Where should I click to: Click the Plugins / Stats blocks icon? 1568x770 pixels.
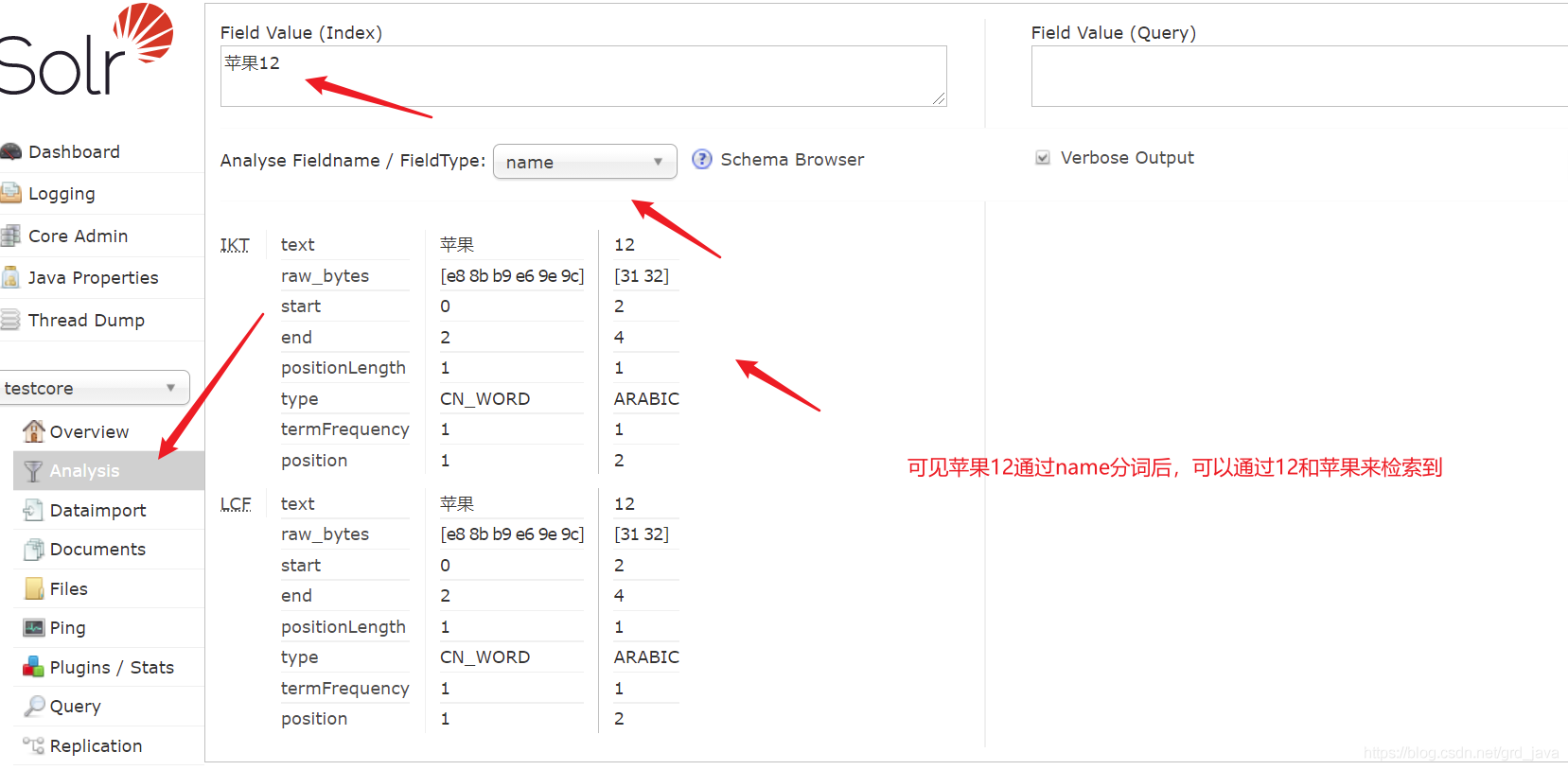coord(34,667)
